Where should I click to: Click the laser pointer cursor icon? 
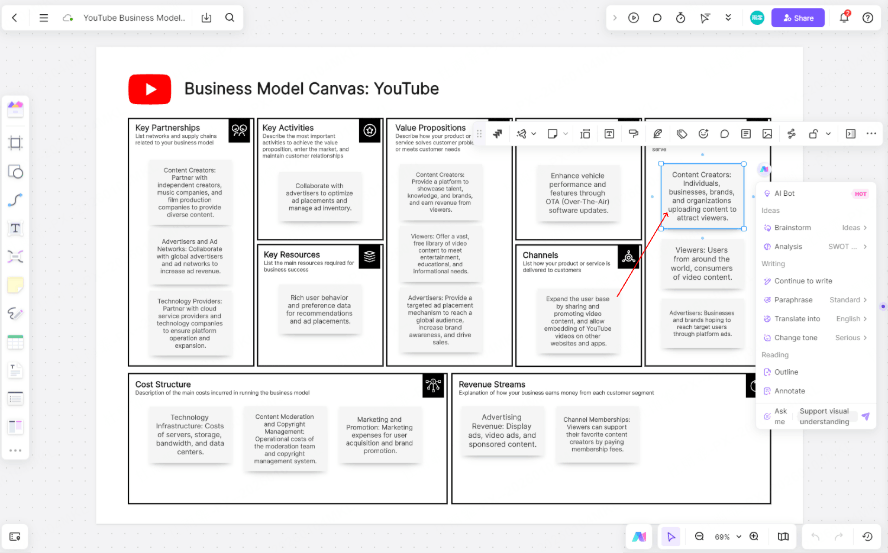click(x=705, y=18)
